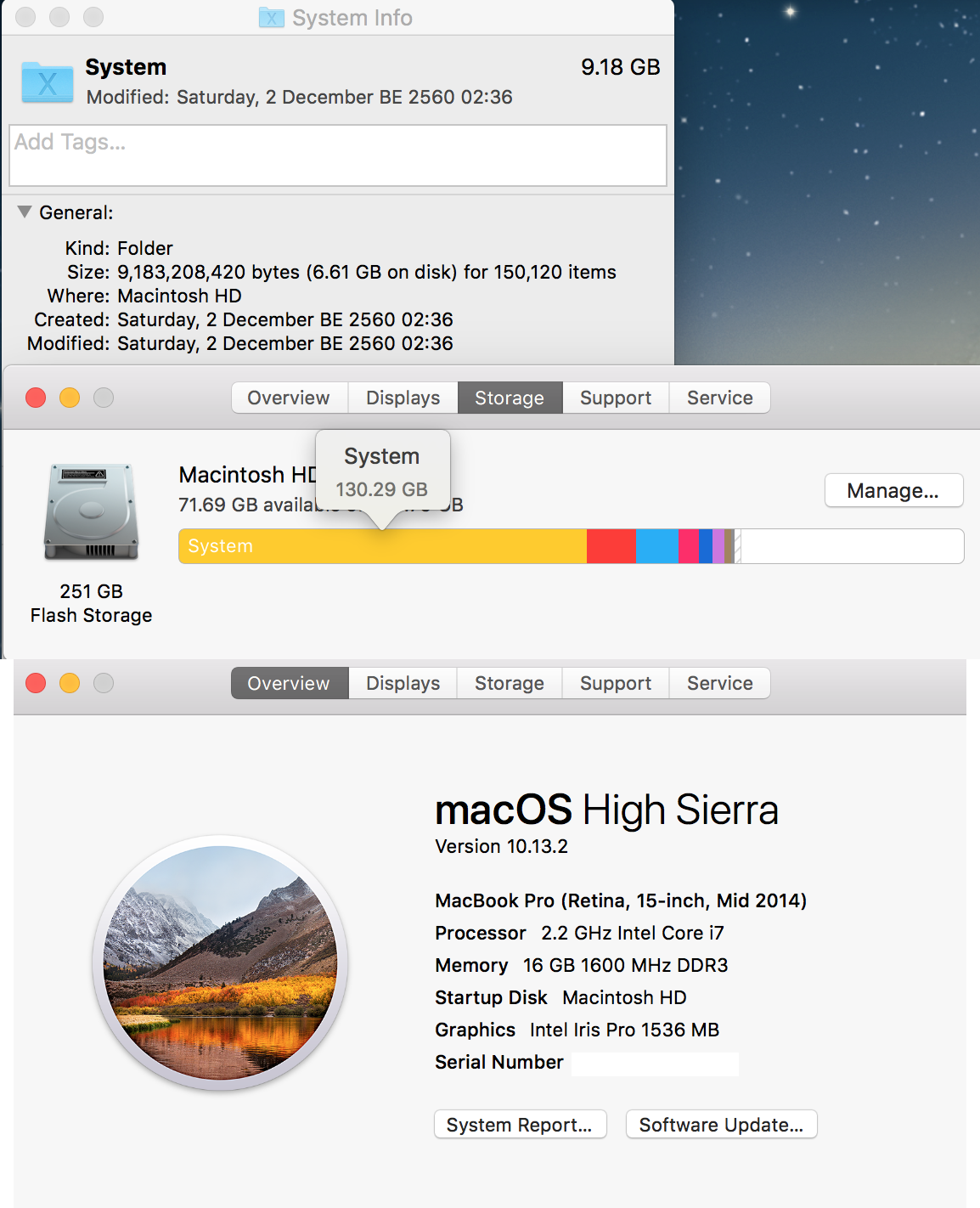Click the 'Serial Number' label
Viewport: 980px width, 1208px height.
(x=499, y=1062)
